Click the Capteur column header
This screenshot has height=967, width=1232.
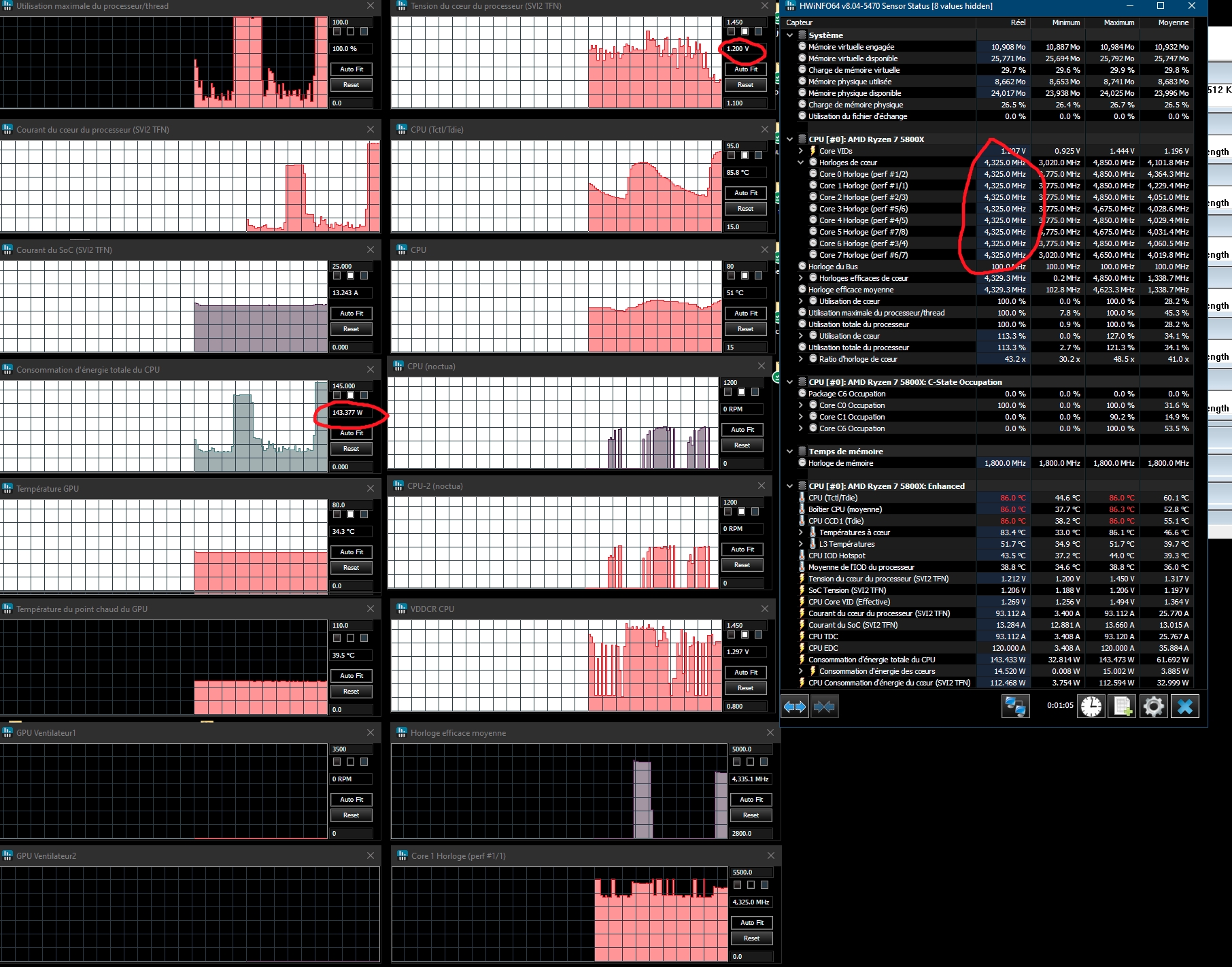coord(879,22)
